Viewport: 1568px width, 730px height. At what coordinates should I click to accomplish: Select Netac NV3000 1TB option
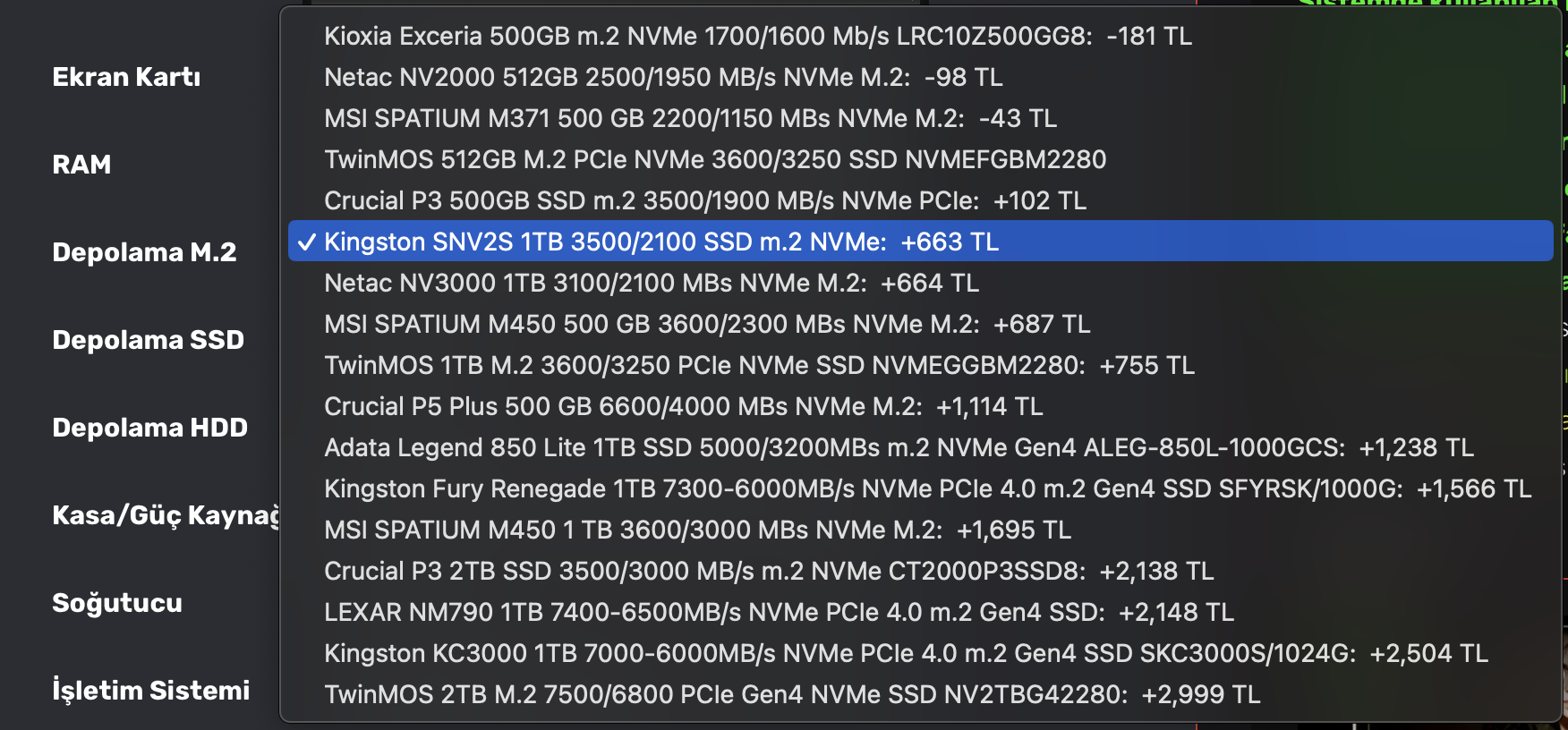(651, 283)
